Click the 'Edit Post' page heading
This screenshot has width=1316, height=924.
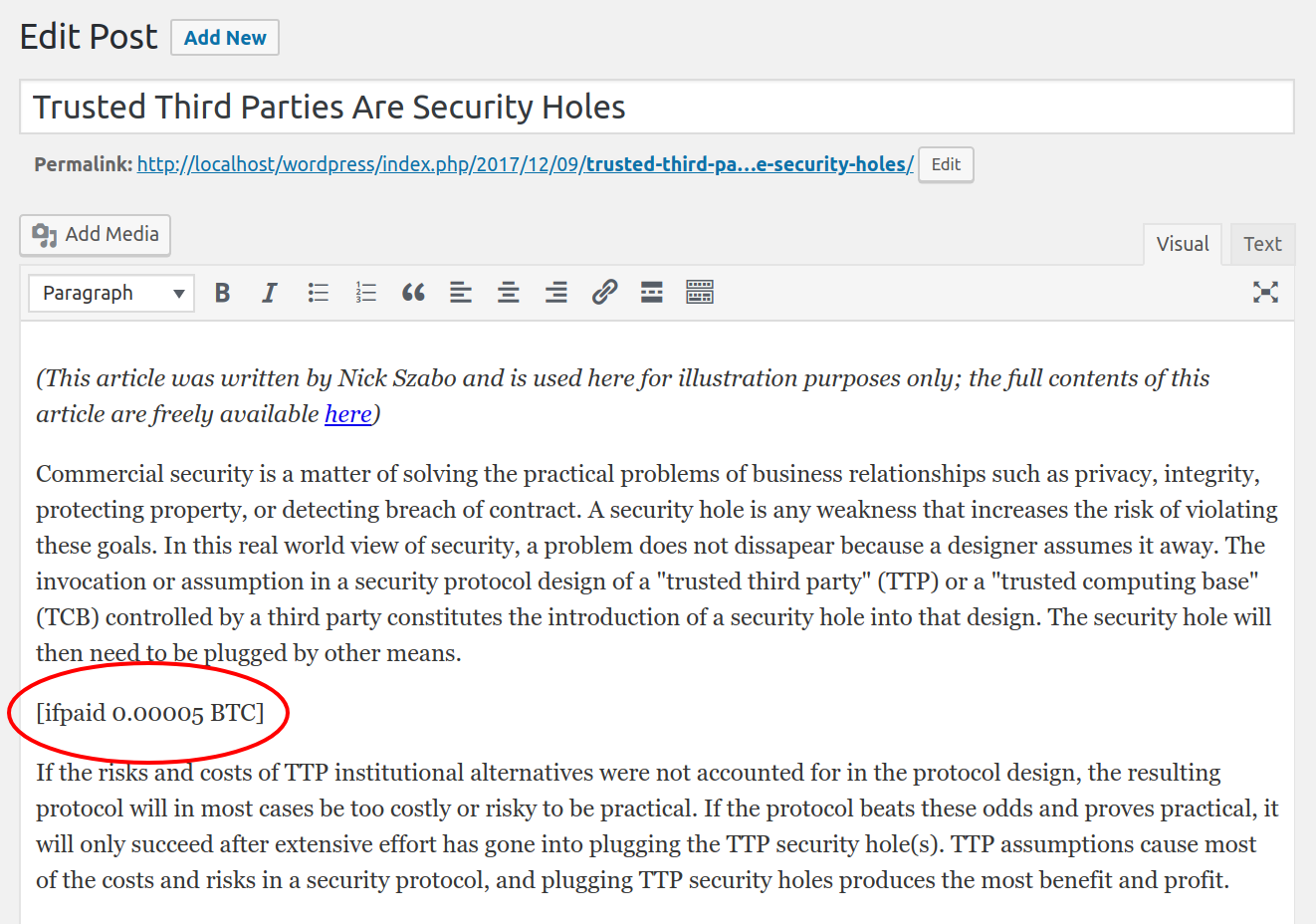click(x=89, y=37)
